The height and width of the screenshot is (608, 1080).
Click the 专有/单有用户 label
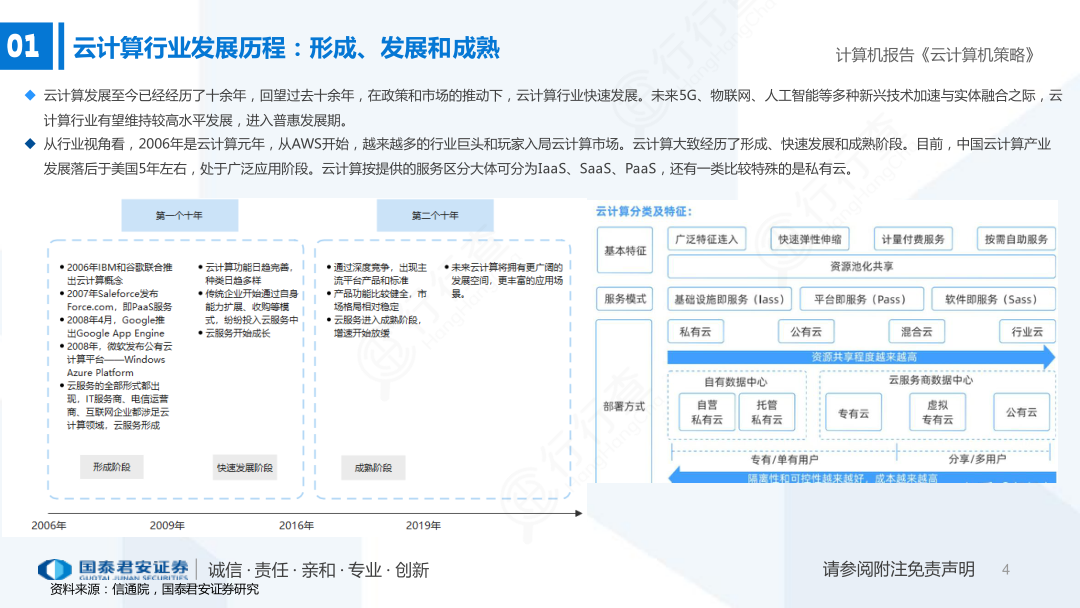[785, 459]
